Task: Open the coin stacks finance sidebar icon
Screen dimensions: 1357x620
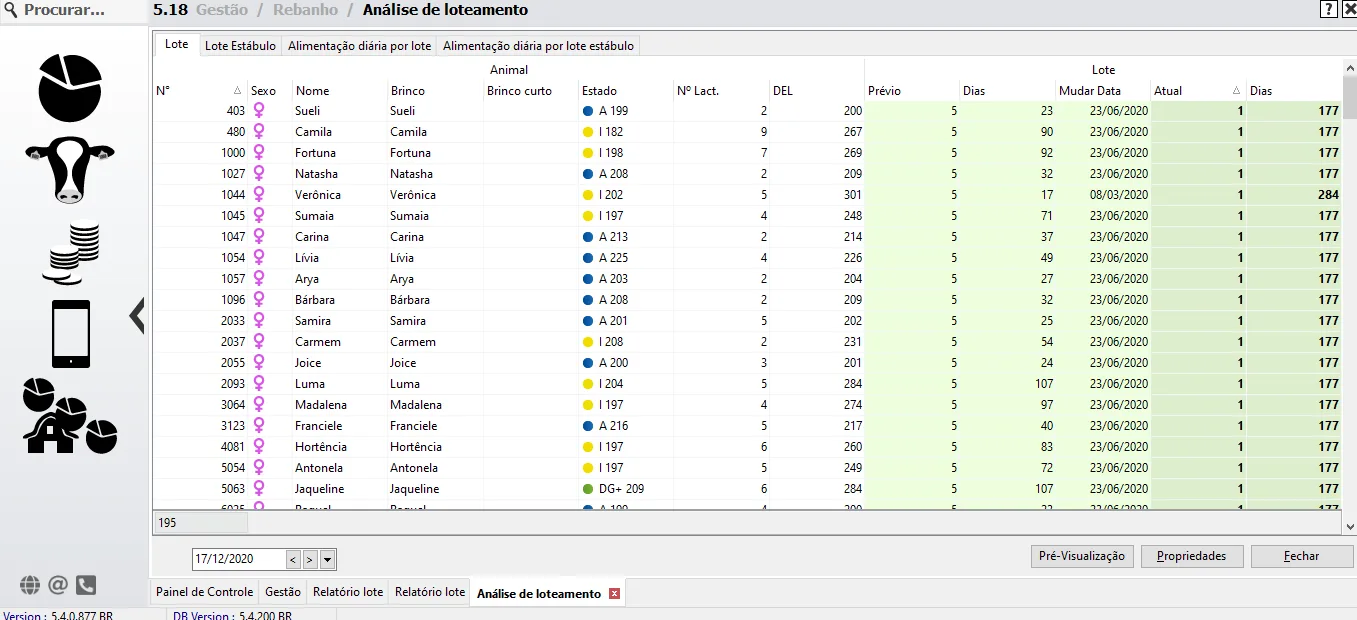Action: (70, 252)
